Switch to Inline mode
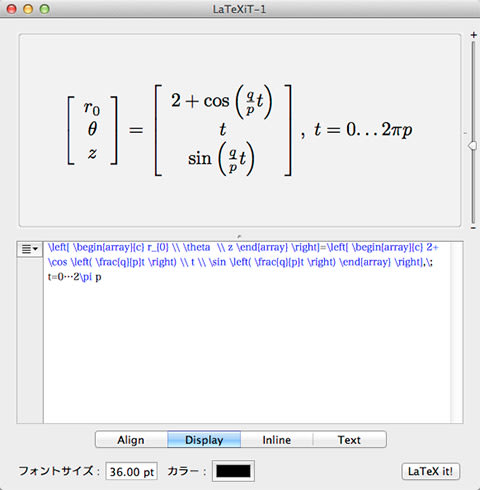 [277, 440]
